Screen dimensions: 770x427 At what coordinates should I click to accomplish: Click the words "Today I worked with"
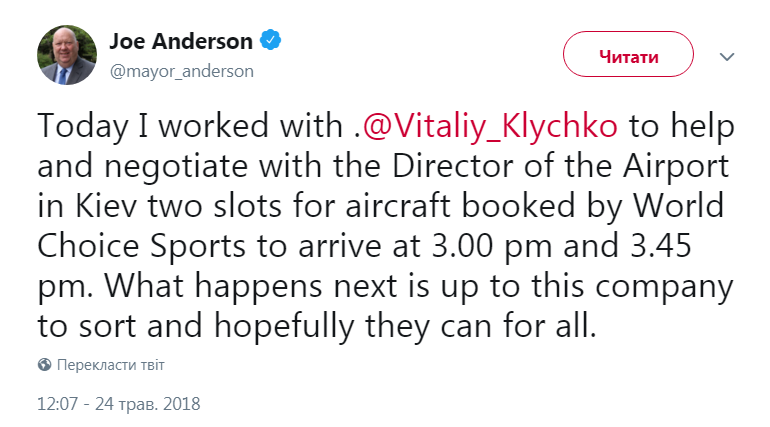[190, 128]
